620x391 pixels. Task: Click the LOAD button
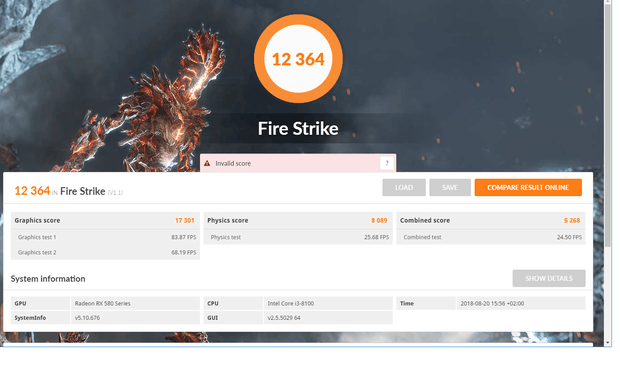coord(404,187)
